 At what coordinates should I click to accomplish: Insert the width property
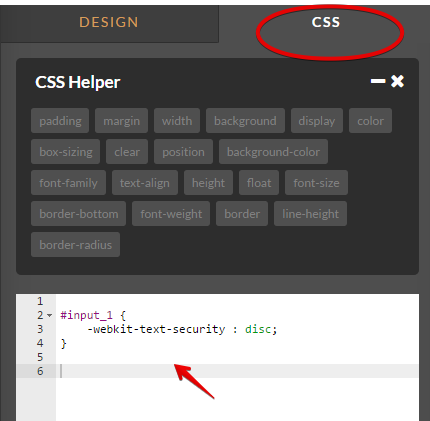(x=177, y=121)
